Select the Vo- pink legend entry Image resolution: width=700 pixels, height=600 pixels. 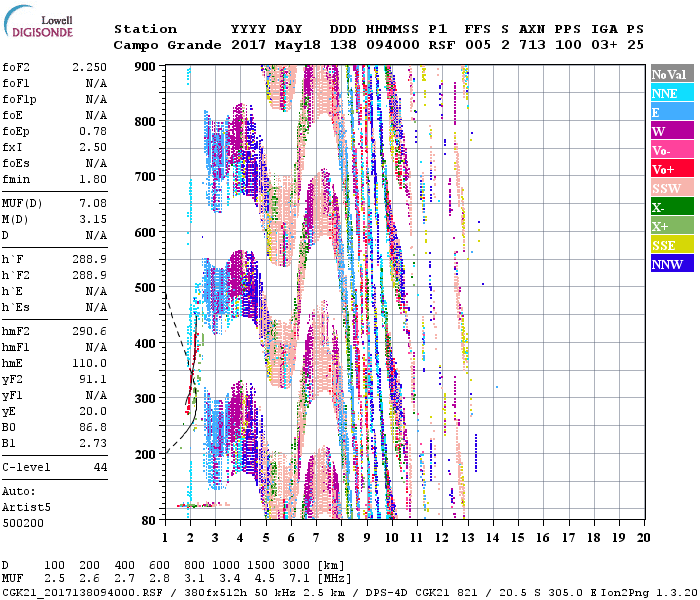tap(671, 150)
